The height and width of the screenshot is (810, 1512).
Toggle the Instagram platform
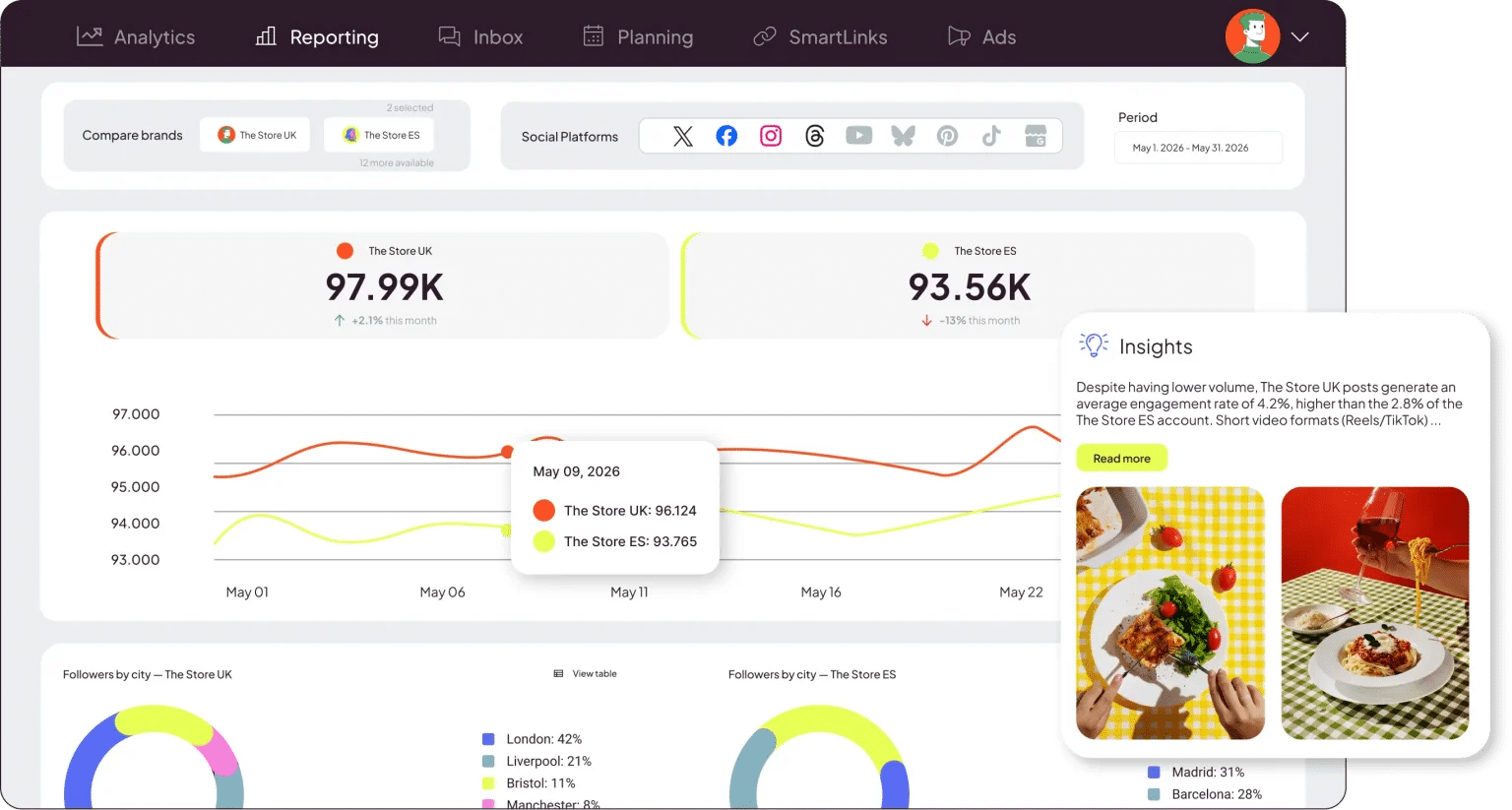pyautogui.click(x=771, y=136)
